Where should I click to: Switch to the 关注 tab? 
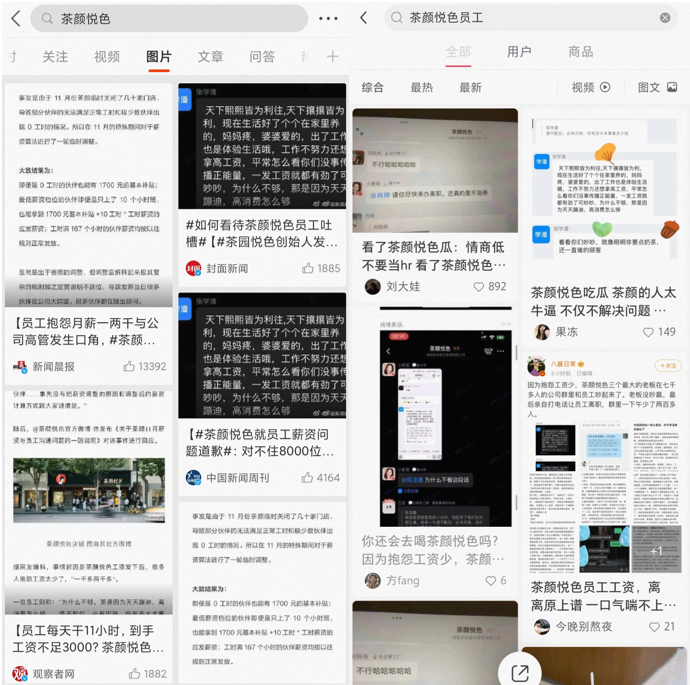coord(55,57)
